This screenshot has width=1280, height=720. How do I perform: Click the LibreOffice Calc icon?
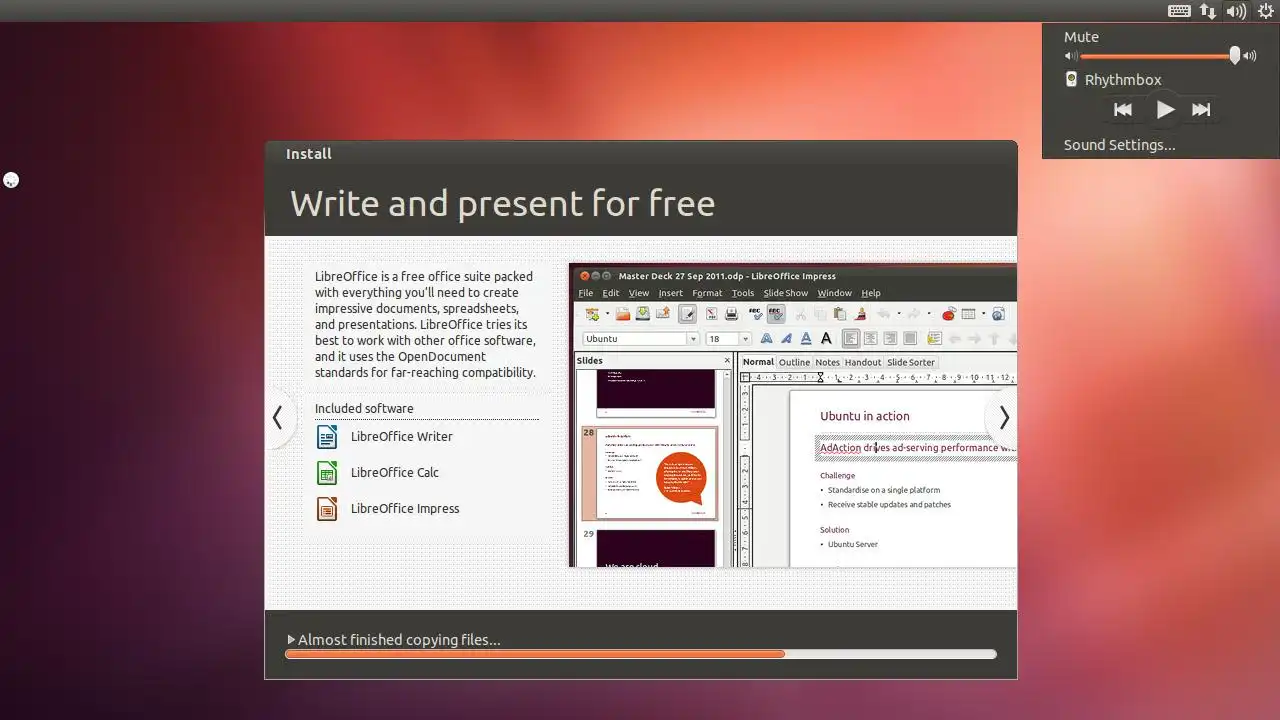pos(327,473)
